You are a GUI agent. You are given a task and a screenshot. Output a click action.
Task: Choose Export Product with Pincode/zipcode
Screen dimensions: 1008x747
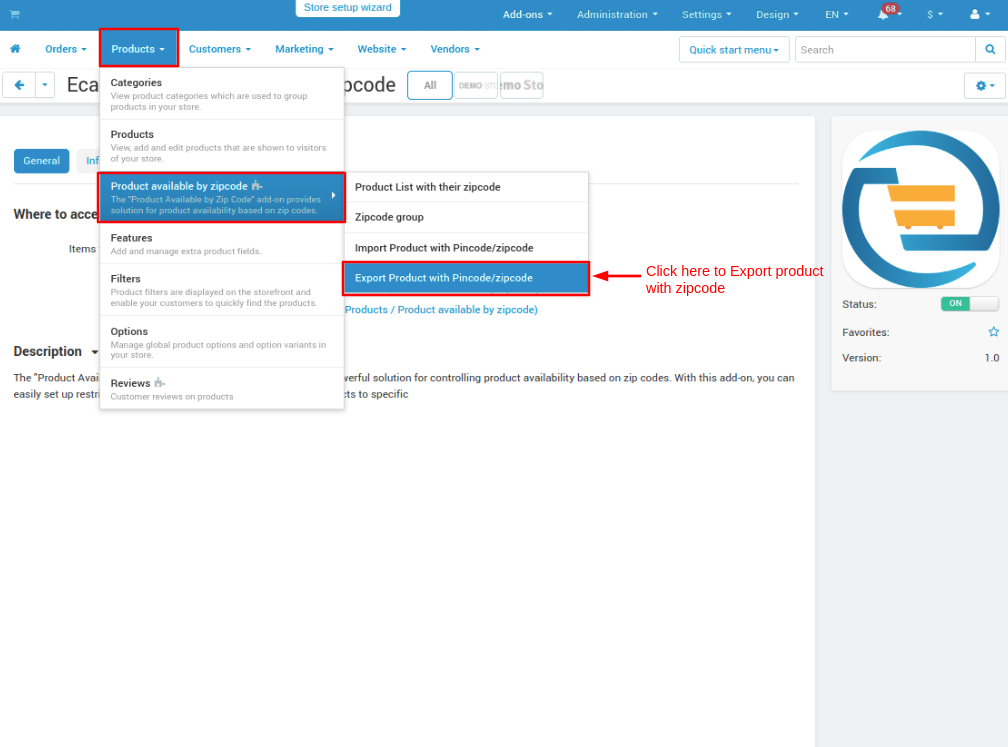point(466,278)
